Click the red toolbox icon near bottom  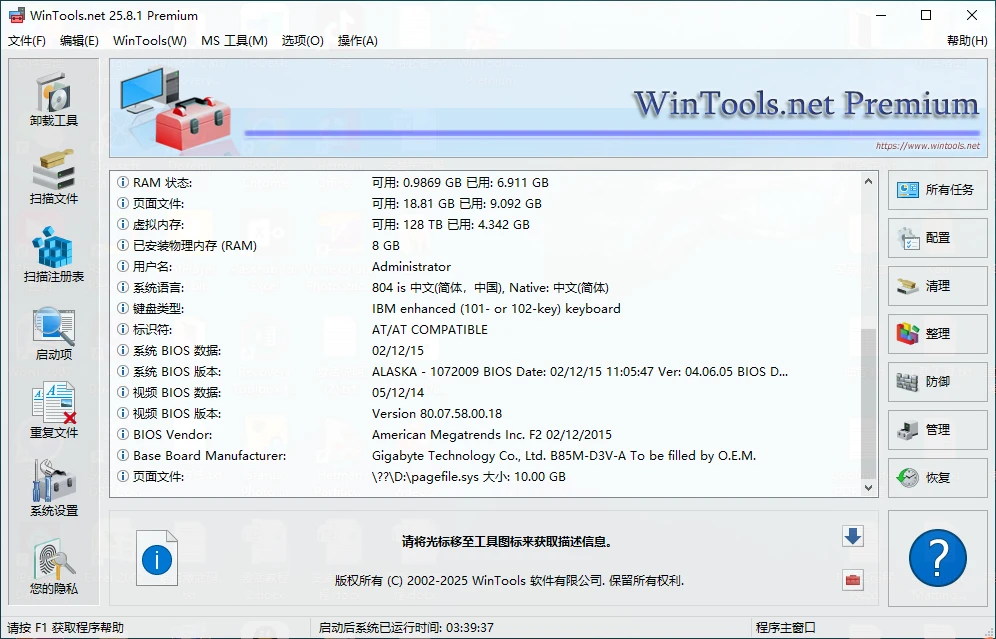tap(852, 580)
